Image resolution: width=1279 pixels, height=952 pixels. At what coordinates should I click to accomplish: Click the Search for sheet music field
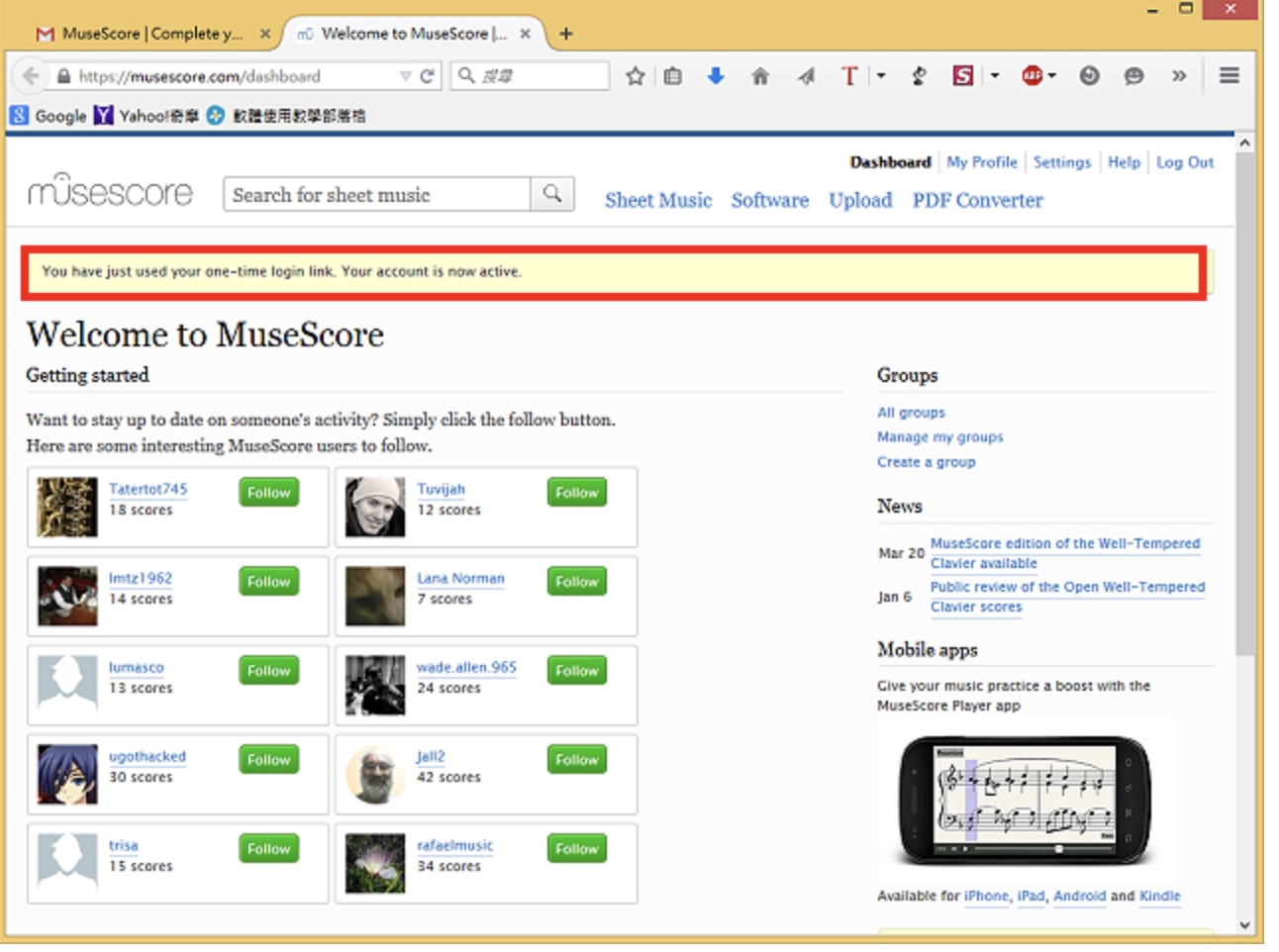[x=377, y=195]
